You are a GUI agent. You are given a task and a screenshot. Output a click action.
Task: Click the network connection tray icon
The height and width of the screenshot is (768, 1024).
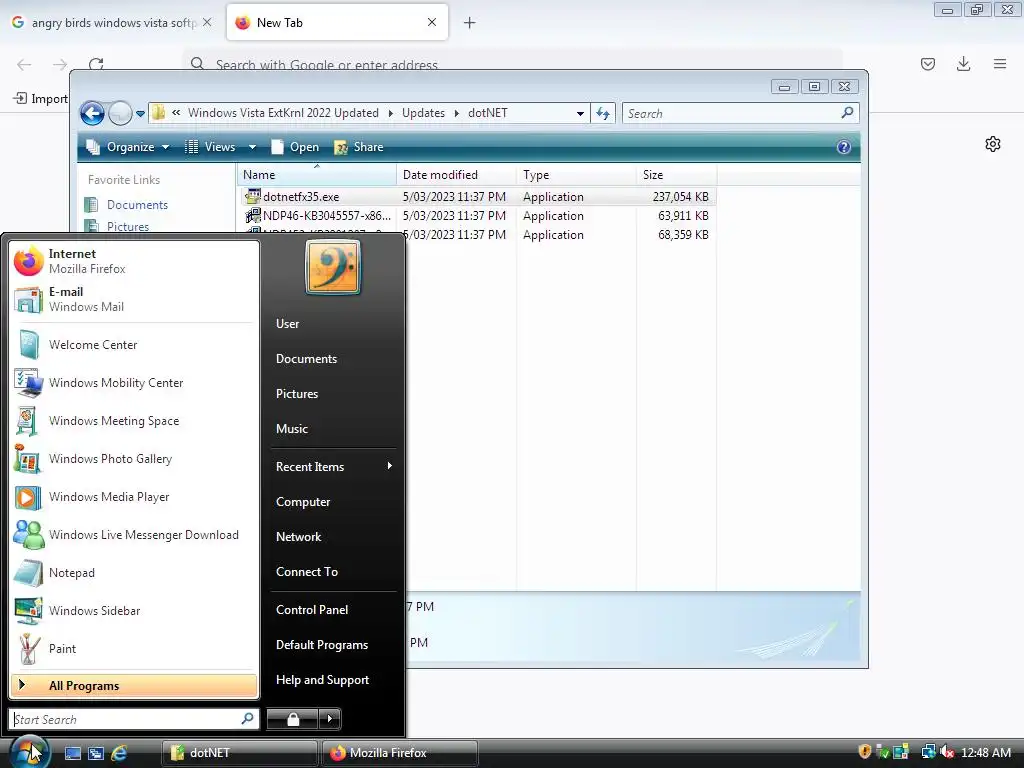[x=928, y=752]
